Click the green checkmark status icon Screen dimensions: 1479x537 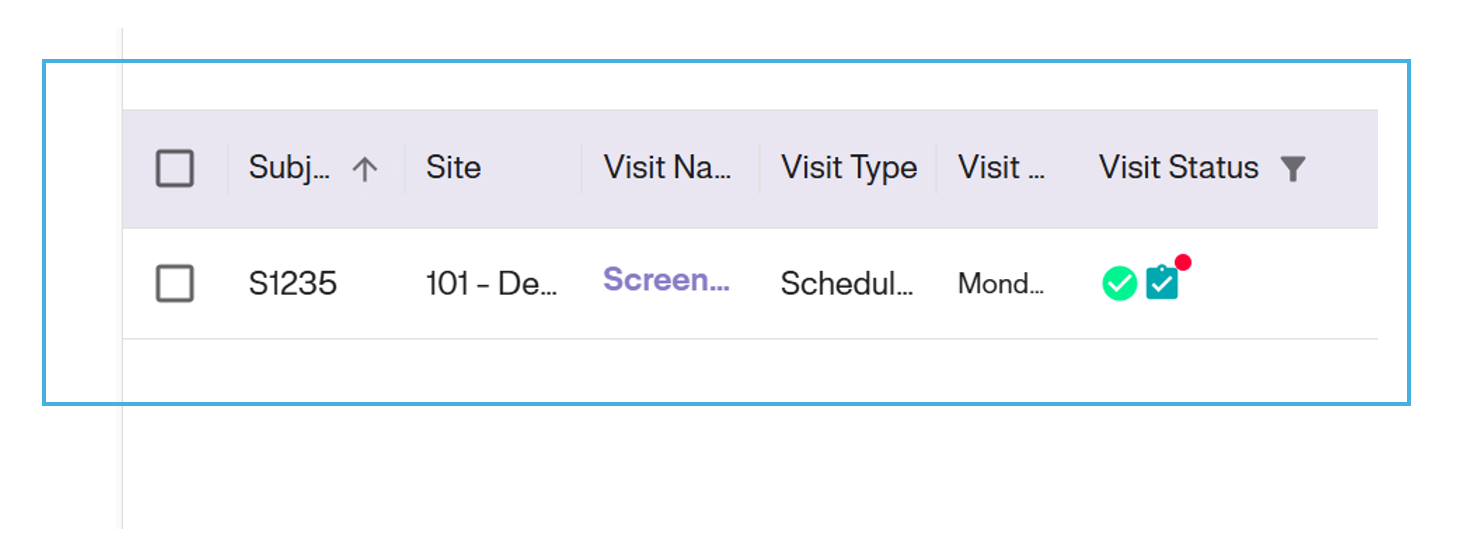(1119, 285)
